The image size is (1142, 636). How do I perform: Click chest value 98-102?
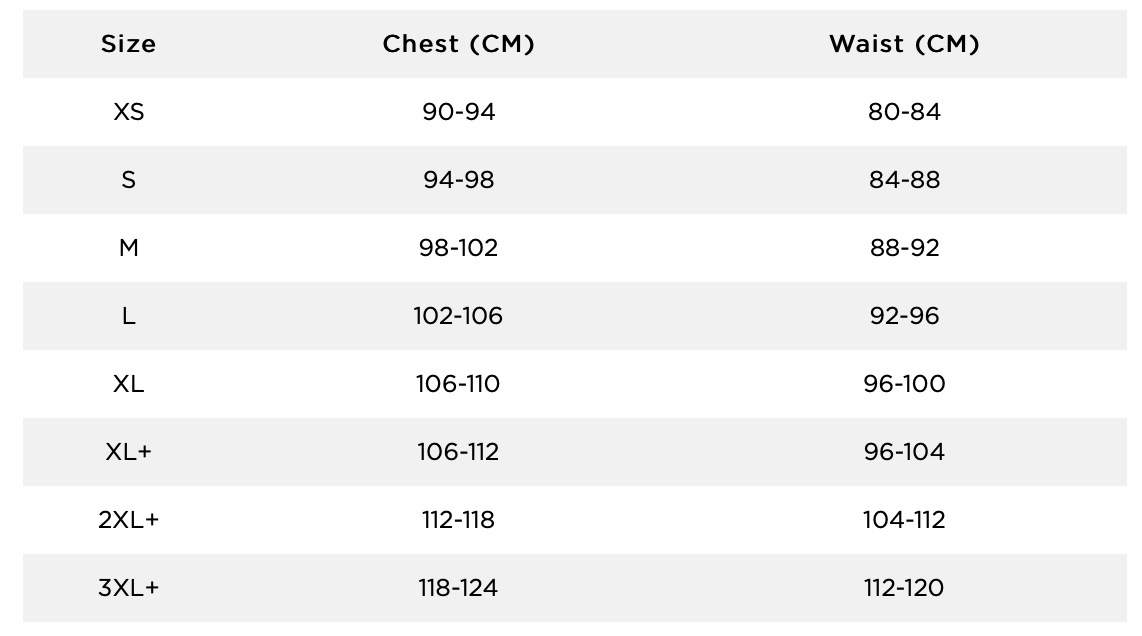[458, 248]
